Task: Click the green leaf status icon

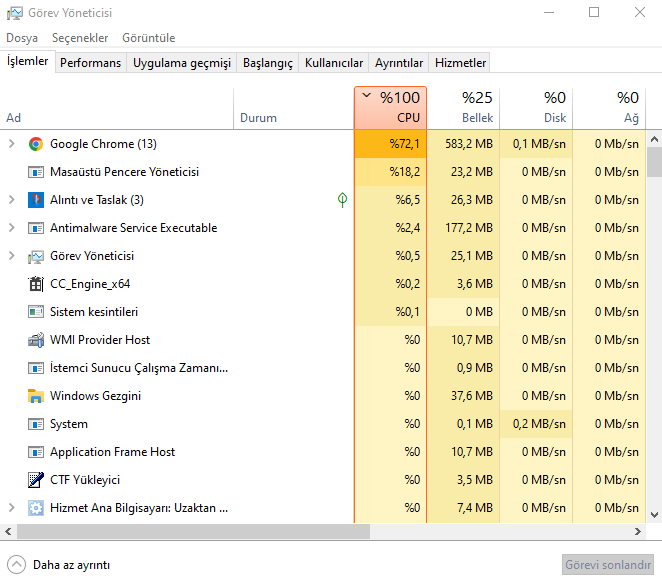Action: 343,200
